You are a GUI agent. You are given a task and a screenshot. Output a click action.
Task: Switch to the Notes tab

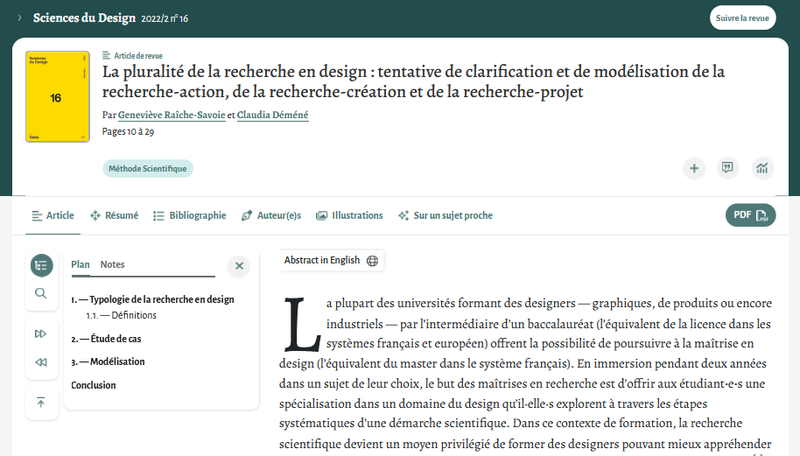pyautogui.click(x=112, y=264)
